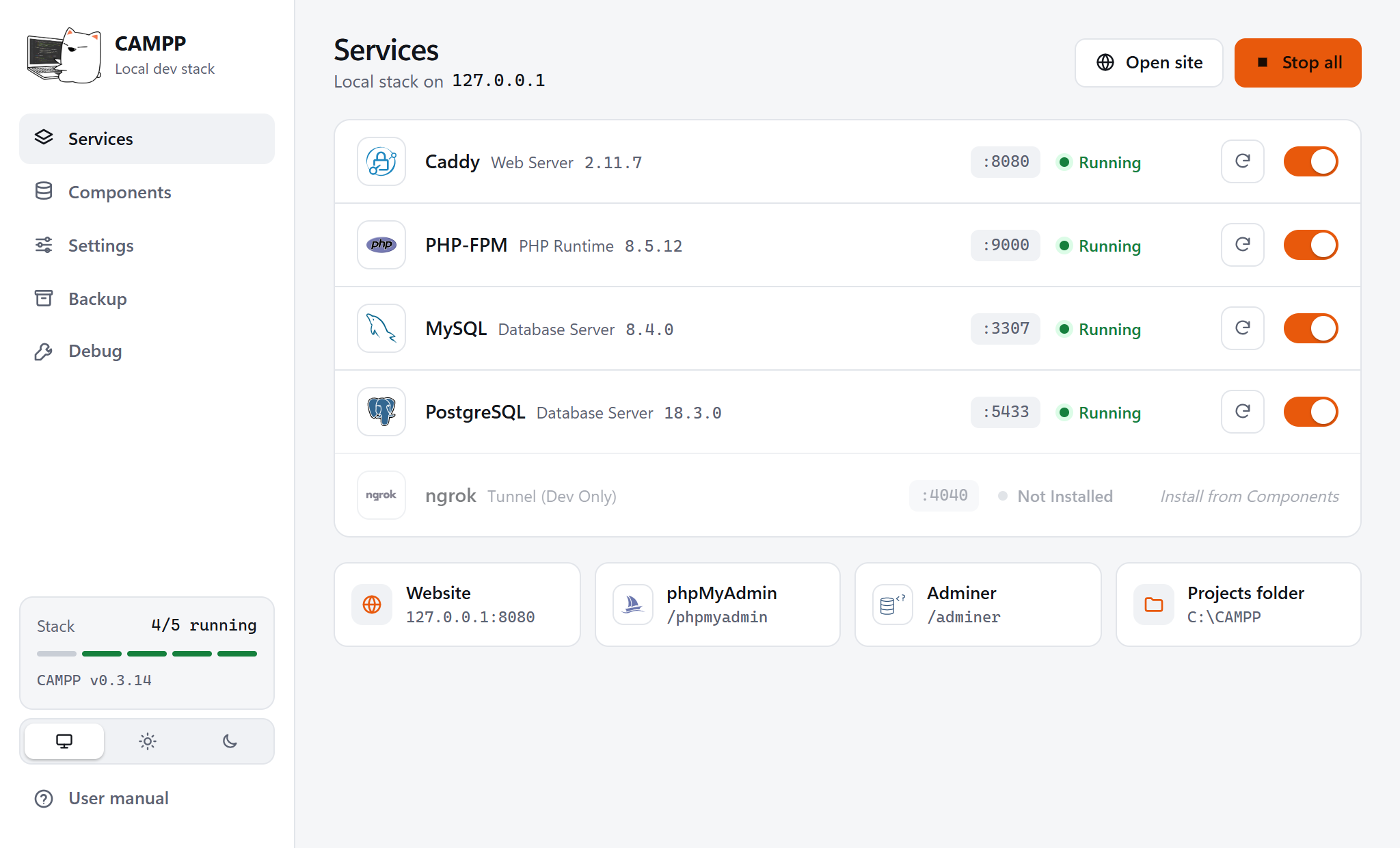Restart the Caddy service

pos(1243,161)
